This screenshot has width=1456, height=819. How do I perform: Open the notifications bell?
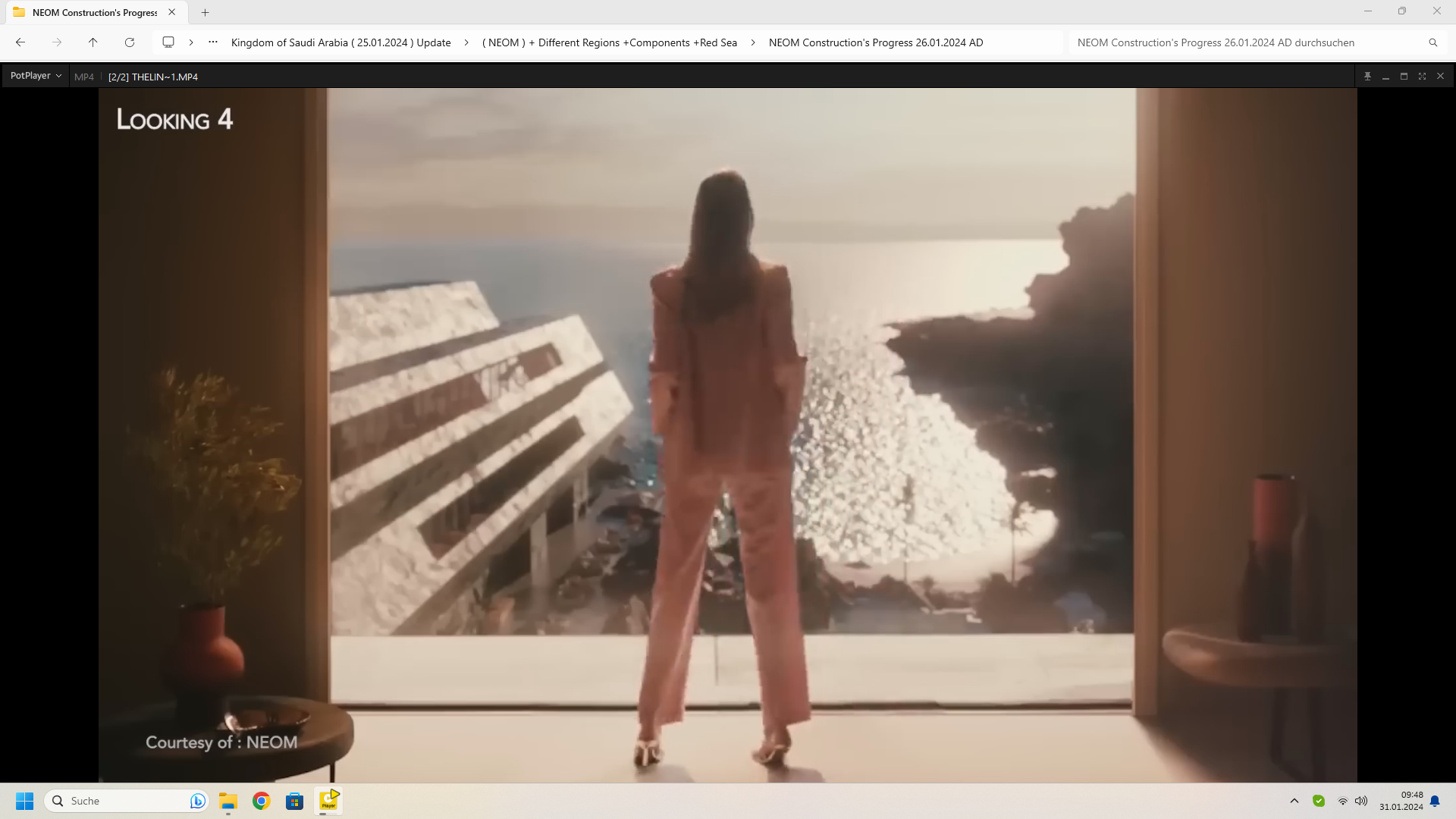coord(1435,801)
